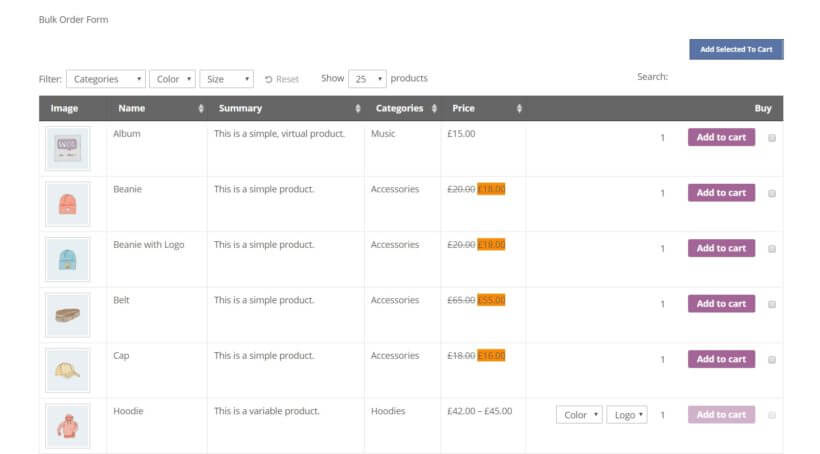The height and width of the screenshot is (454, 820).
Task: Add the Belt to cart
Action: (721, 304)
